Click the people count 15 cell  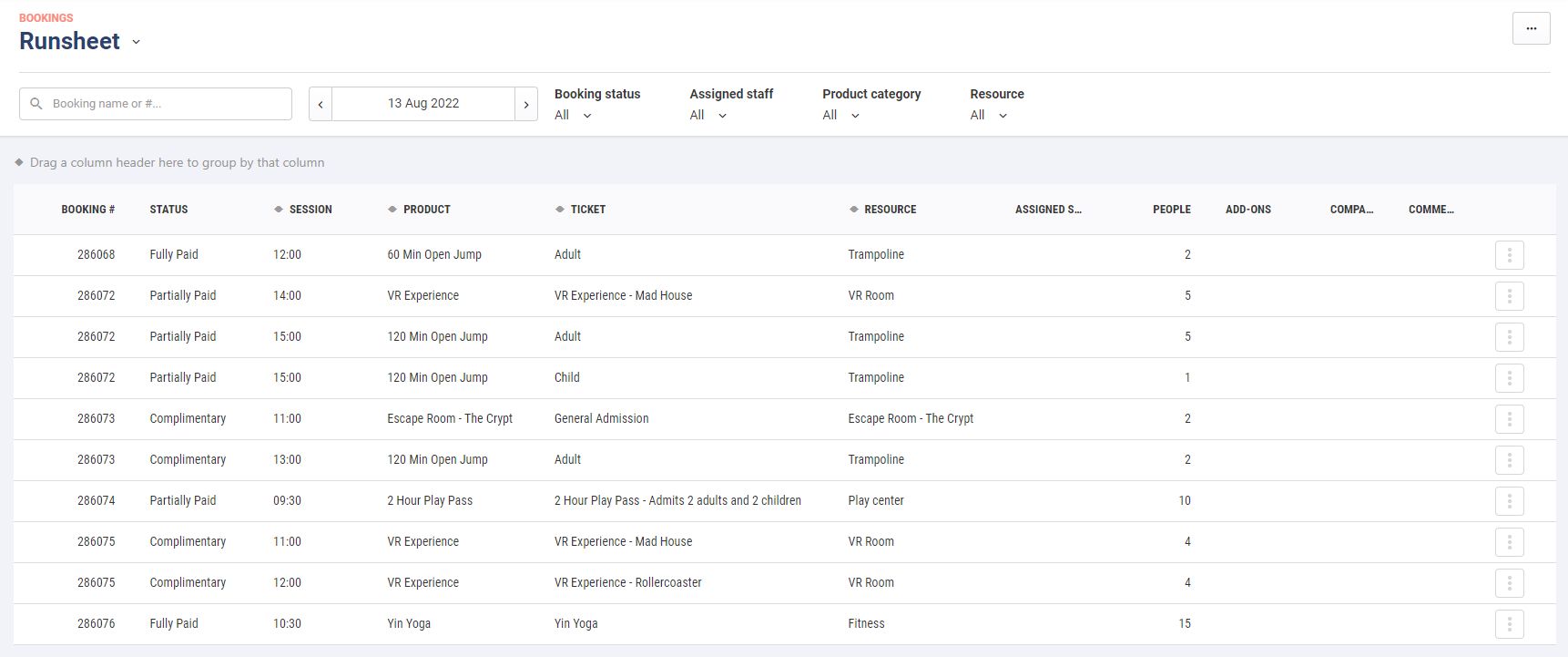point(1185,624)
